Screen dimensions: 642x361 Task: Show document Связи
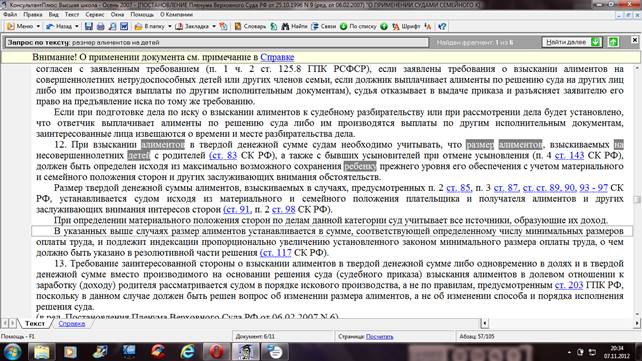323,26
